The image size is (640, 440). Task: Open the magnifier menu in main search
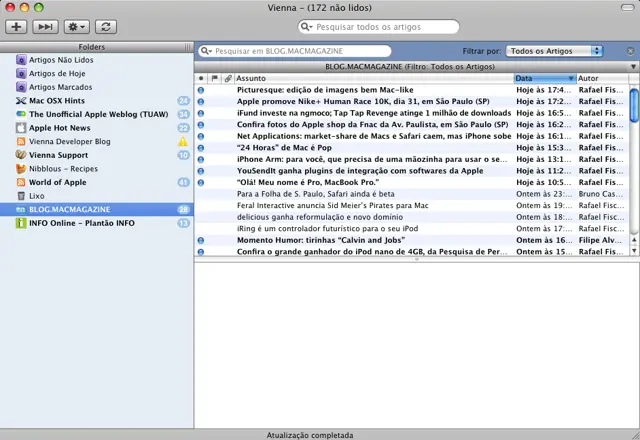coord(306,27)
